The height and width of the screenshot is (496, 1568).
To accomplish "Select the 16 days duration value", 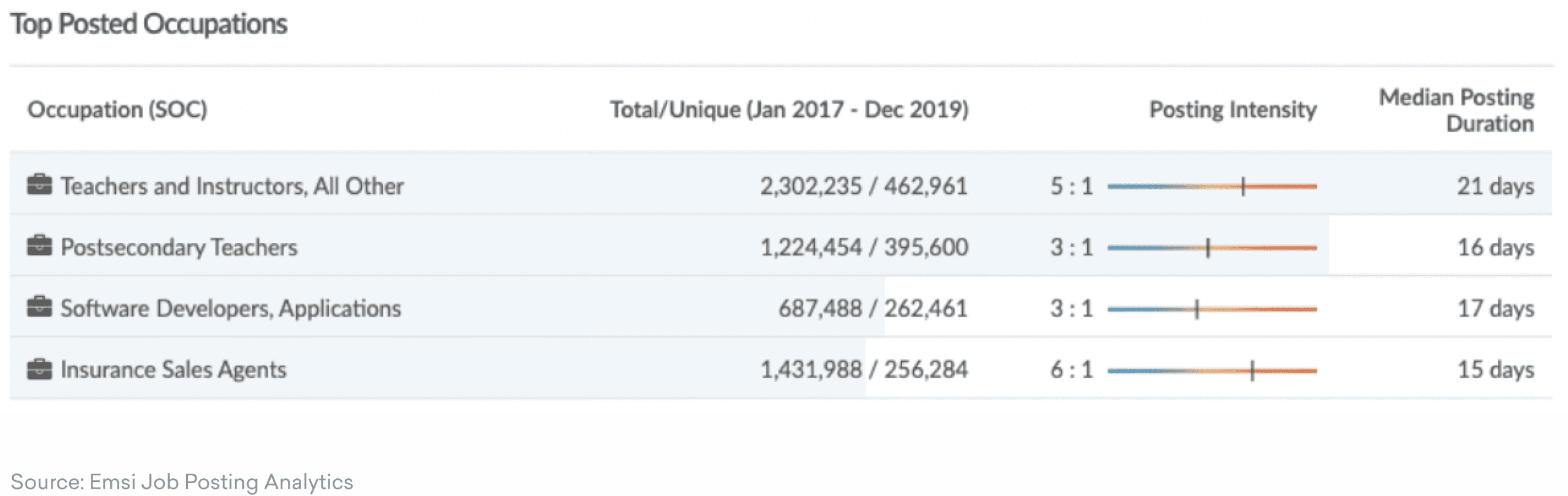I will click(1496, 247).
